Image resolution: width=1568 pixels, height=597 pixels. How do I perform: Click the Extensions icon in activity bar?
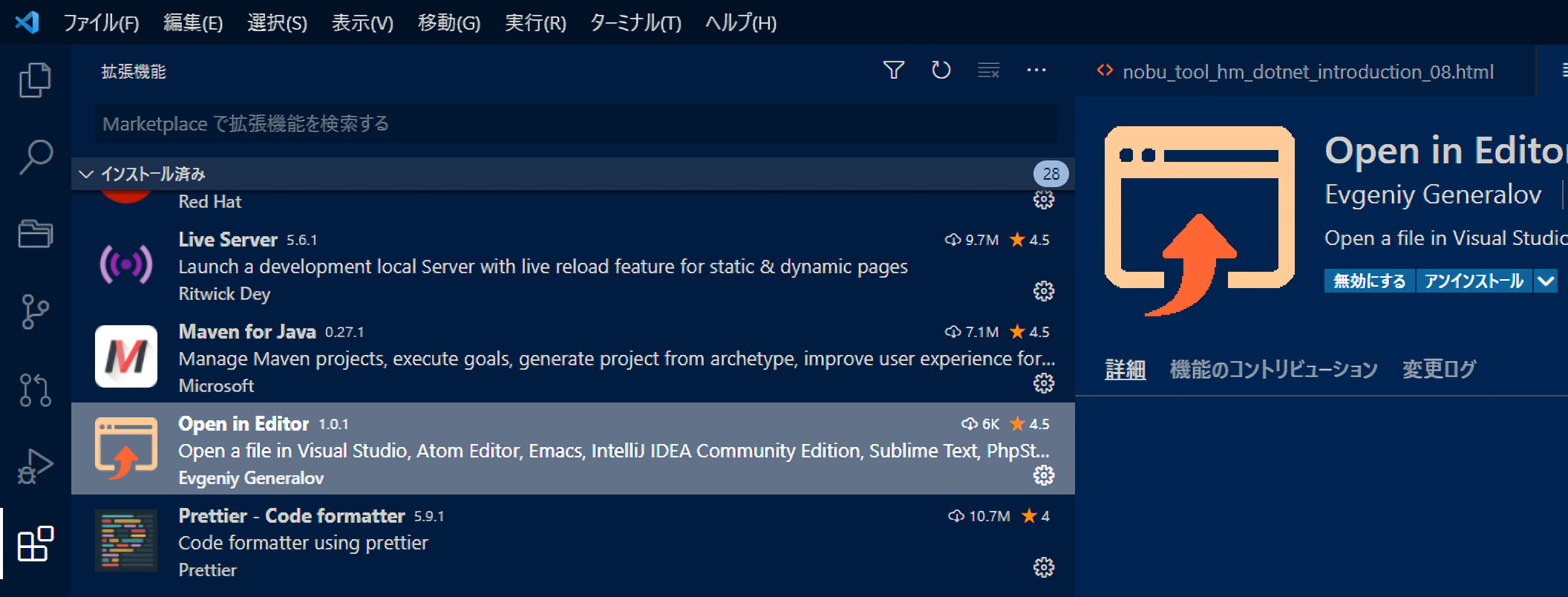(35, 544)
